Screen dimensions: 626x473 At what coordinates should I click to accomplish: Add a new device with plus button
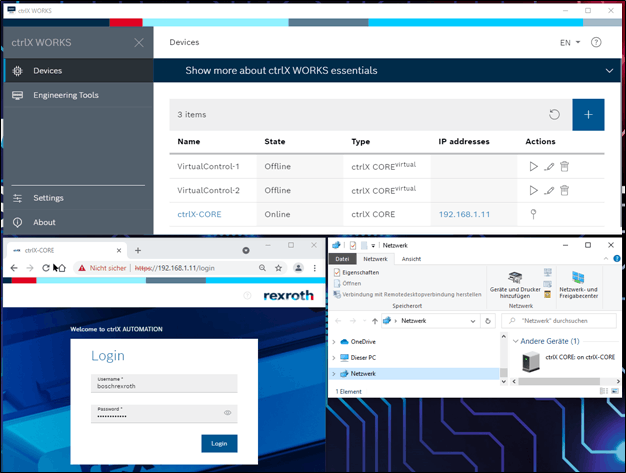588,115
